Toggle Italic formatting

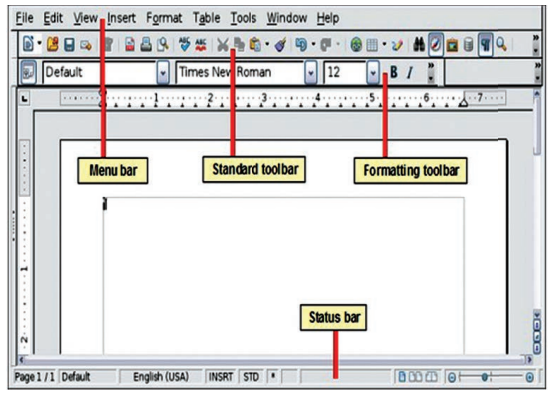(x=410, y=73)
